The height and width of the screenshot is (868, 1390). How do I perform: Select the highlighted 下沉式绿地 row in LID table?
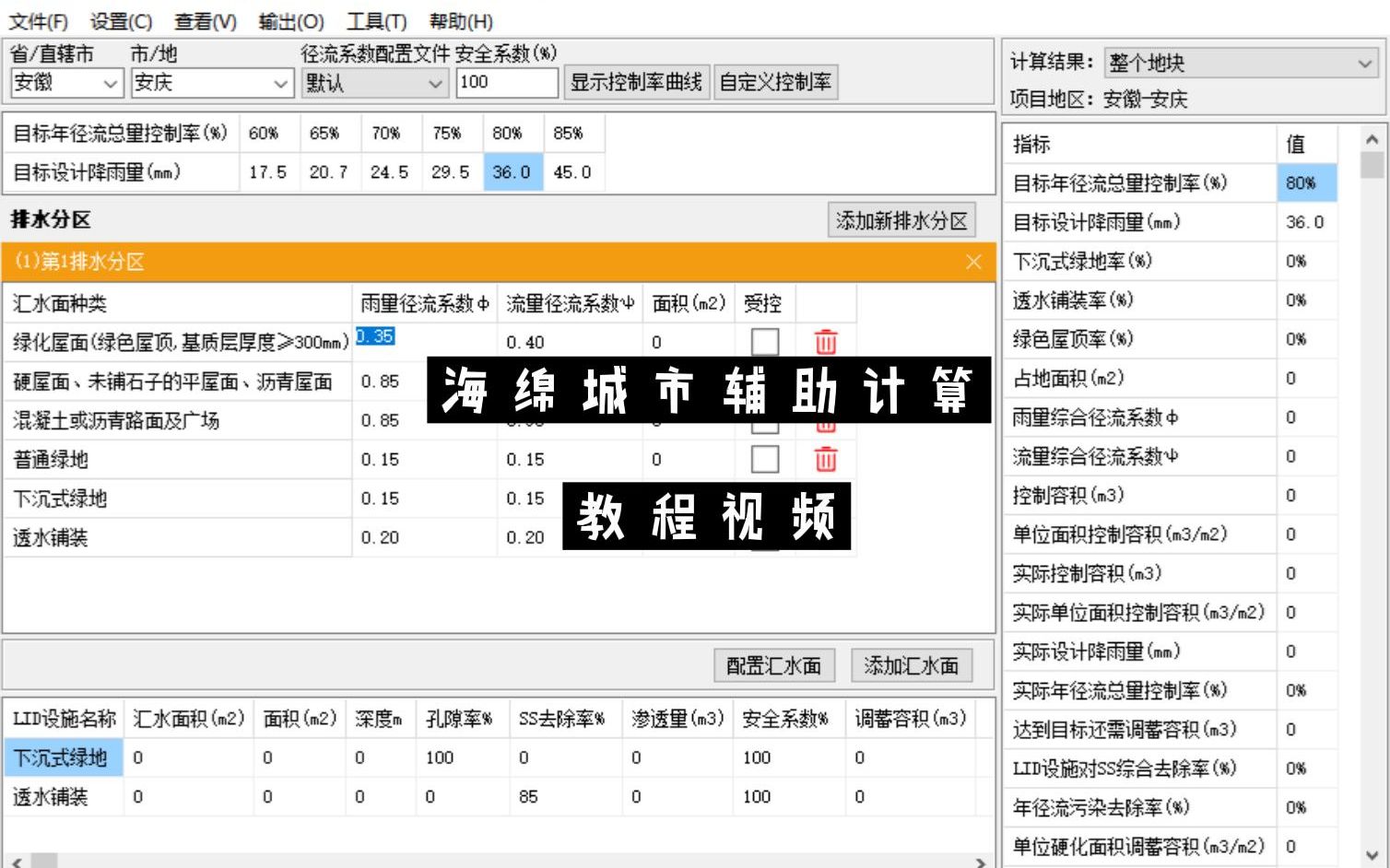(64, 758)
